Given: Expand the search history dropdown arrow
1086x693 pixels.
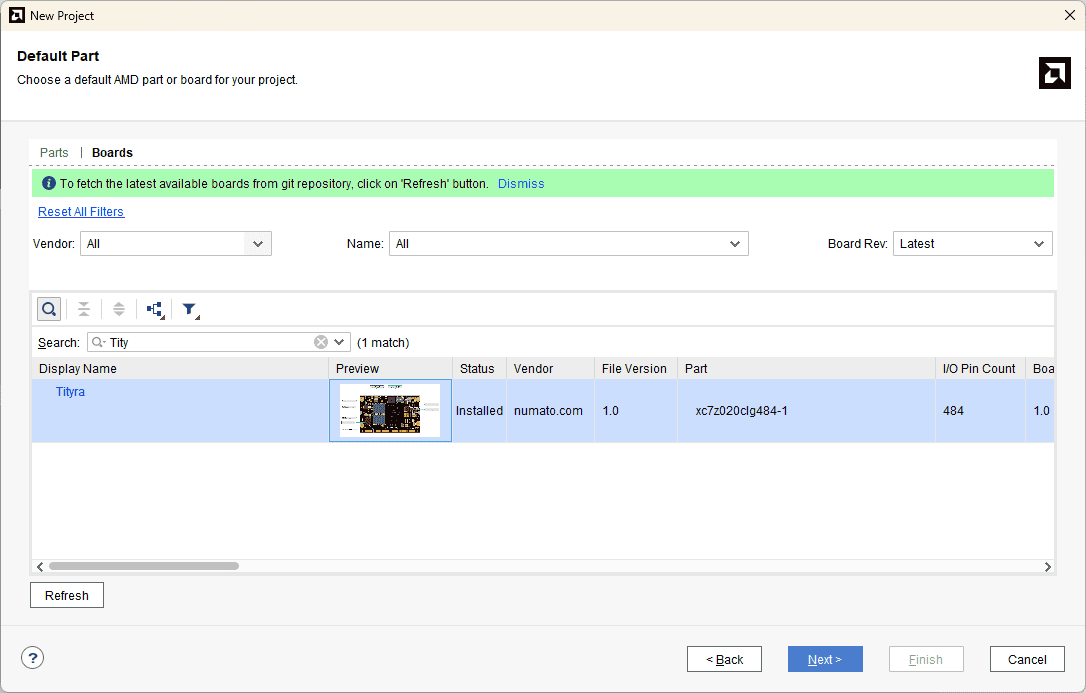Looking at the screenshot, I should click(x=340, y=342).
